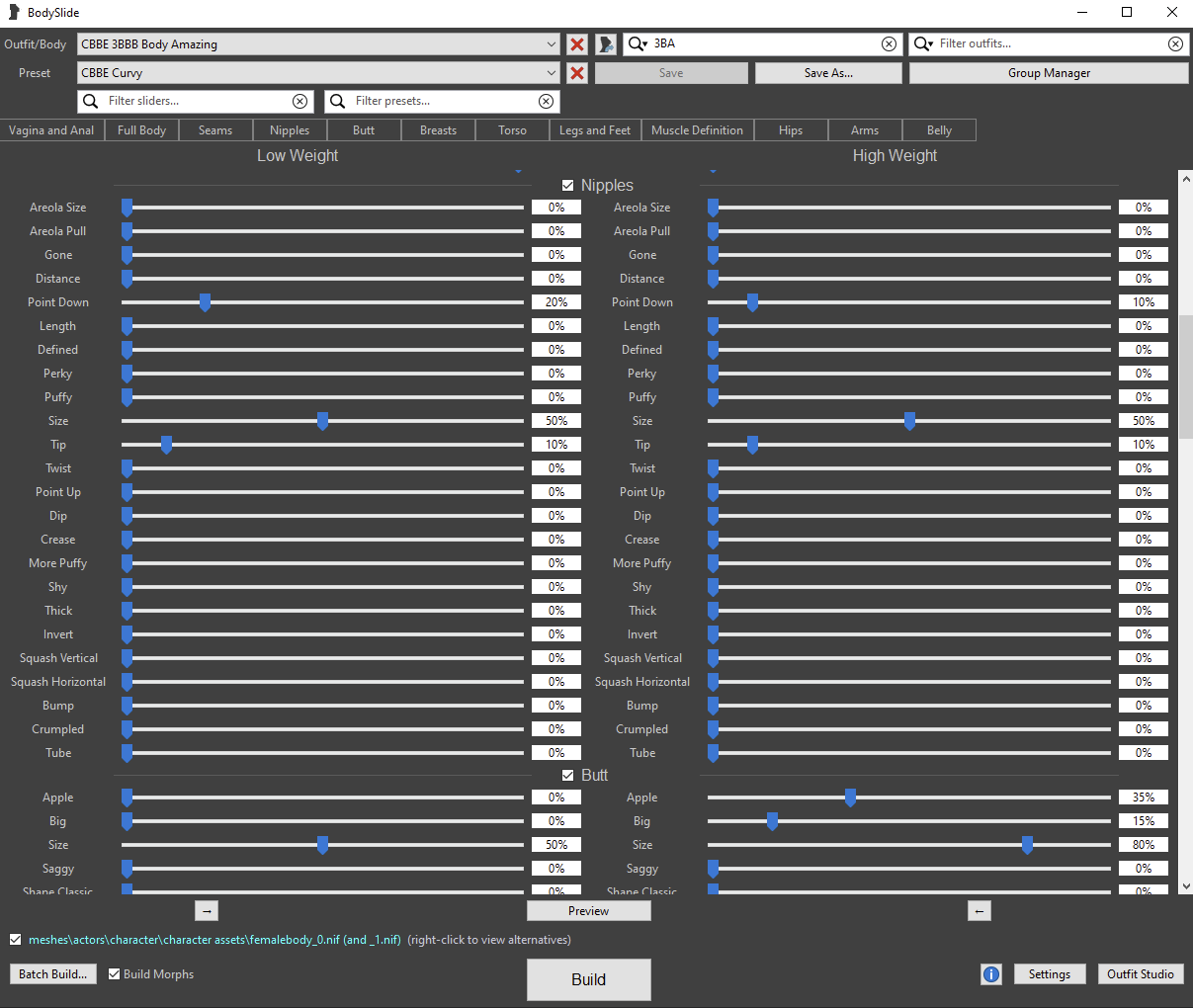Click the Filter sliders magnifier icon
Viewport: 1193px width, 1008px height.
[90, 101]
